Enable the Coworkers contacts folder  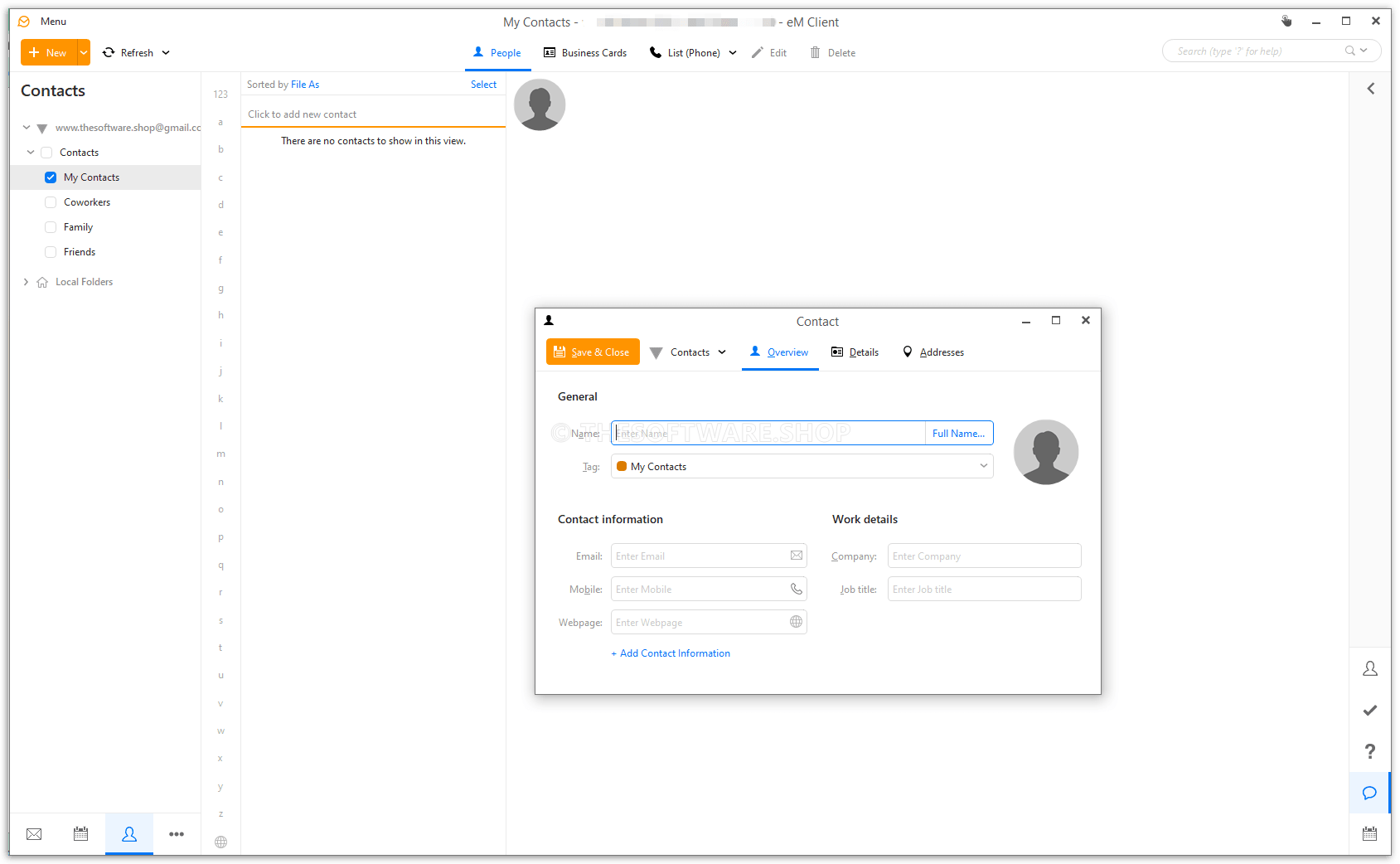pos(51,201)
